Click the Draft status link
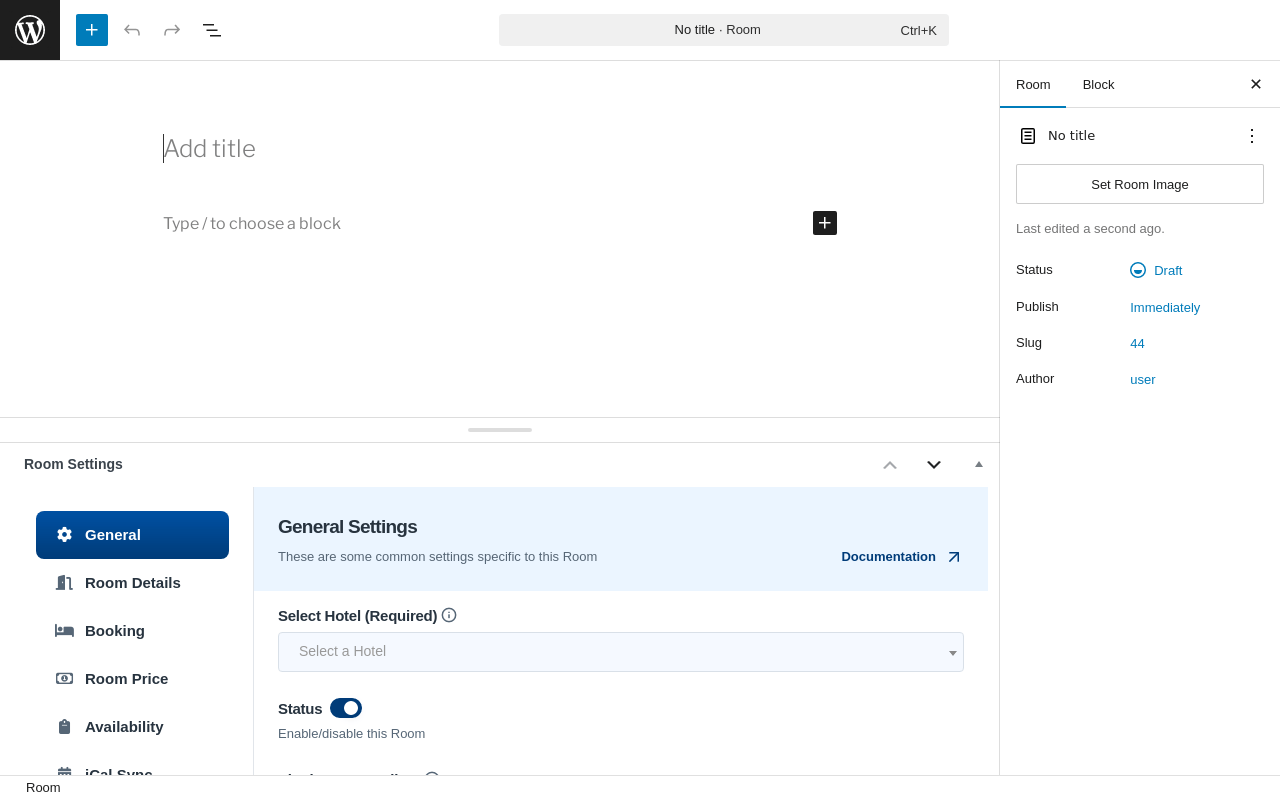Screen dimensions: 1280x800 coord(1167,270)
